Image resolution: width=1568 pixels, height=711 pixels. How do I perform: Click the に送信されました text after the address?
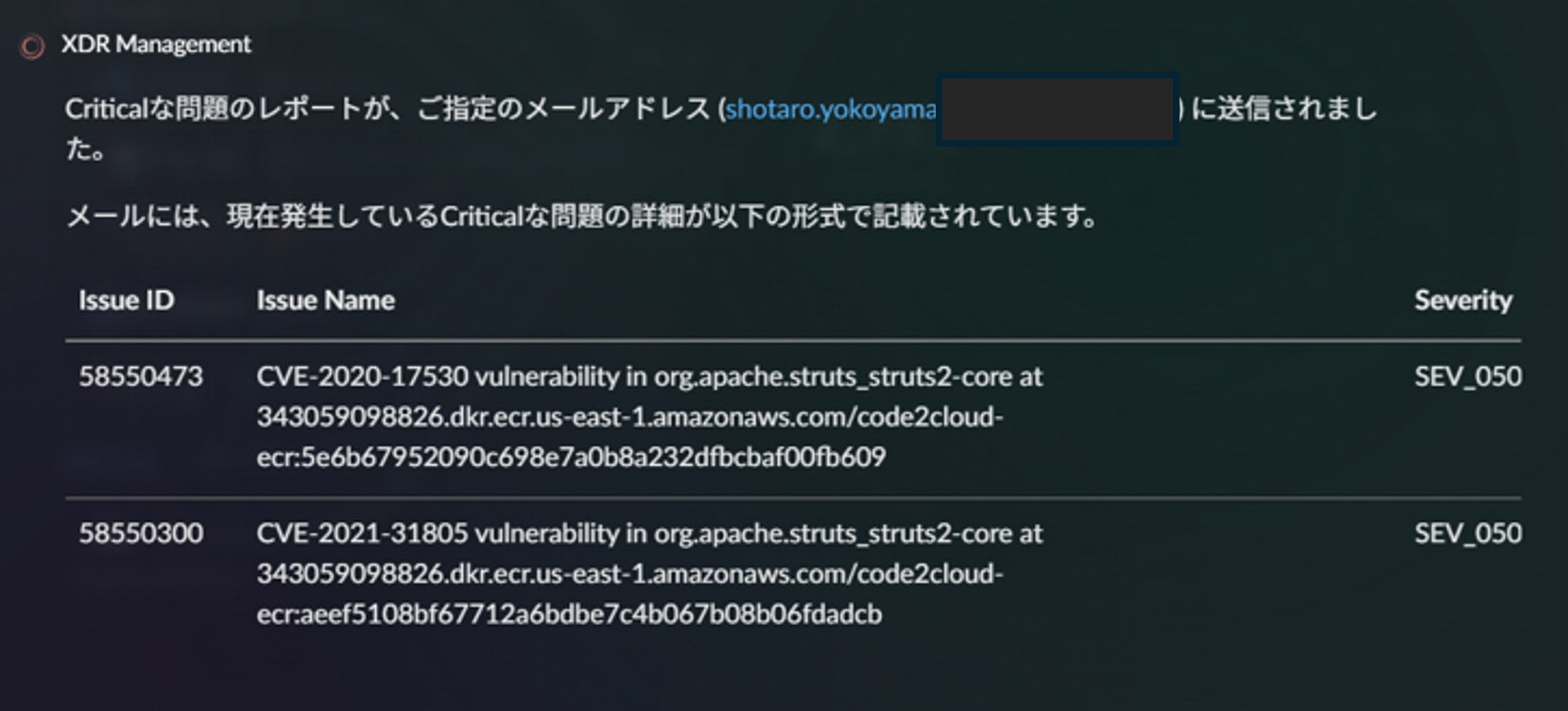click(x=1283, y=110)
